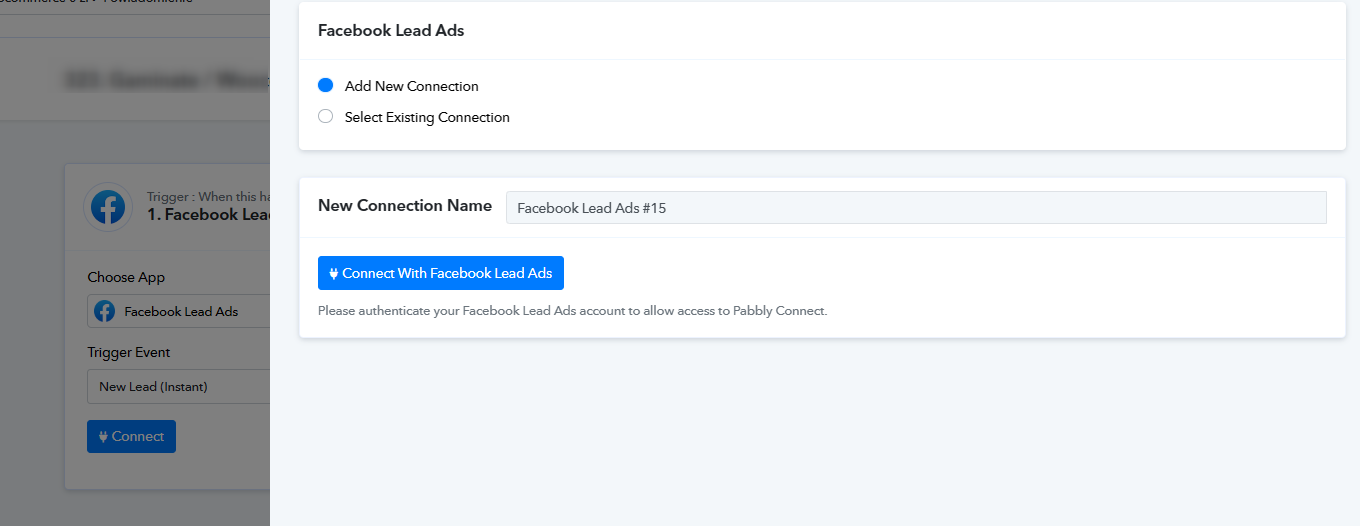Click the Trigger Event label
The width and height of the screenshot is (1360, 526).
pyautogui.click(x=129, y=352)
